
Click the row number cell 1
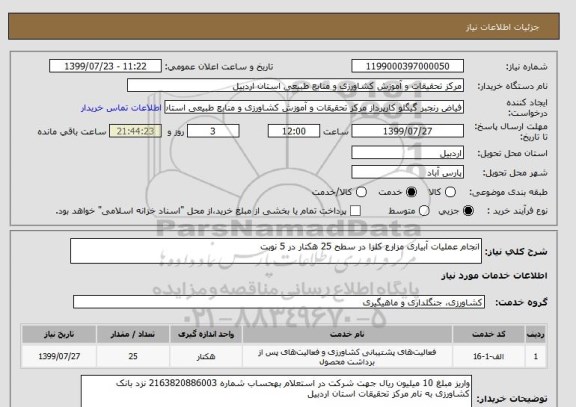tap(536, 356)
